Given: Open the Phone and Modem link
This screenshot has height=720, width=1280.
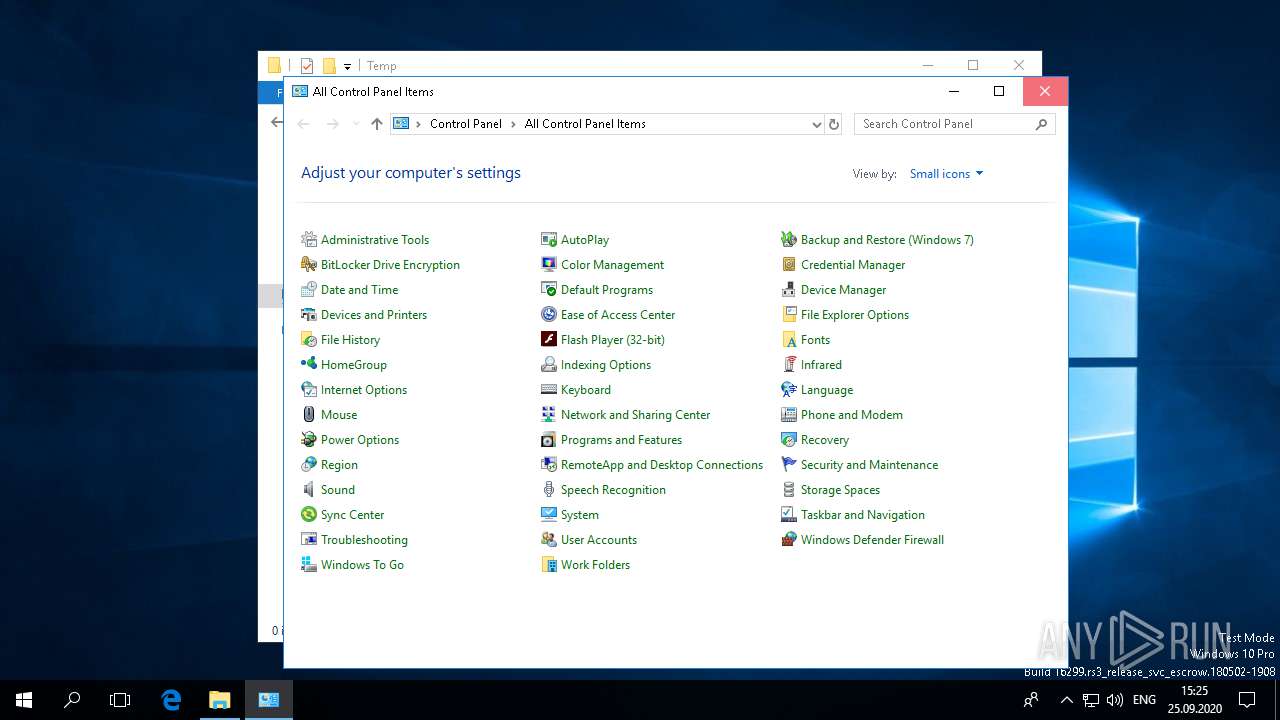Looking at the screenshot, I should (x=852, y=415).
